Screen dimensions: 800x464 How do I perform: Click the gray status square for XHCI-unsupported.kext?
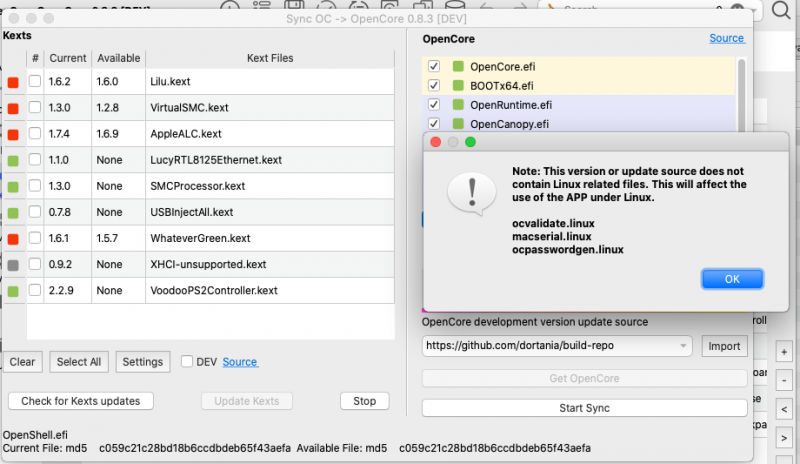point(13,265)
